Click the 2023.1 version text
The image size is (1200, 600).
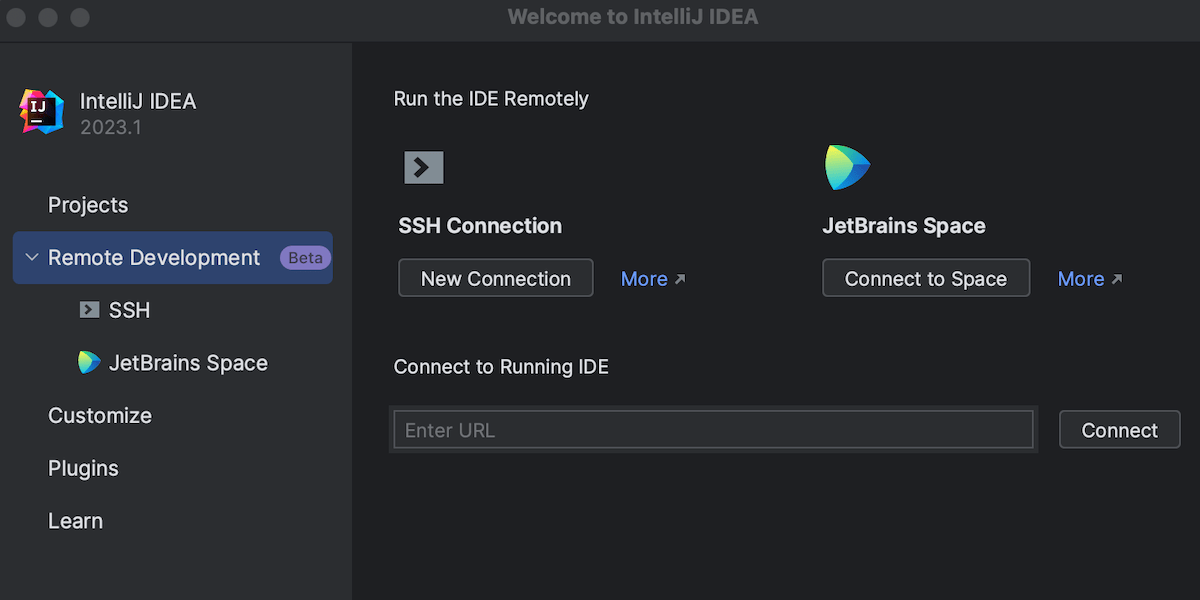(111, 128)
